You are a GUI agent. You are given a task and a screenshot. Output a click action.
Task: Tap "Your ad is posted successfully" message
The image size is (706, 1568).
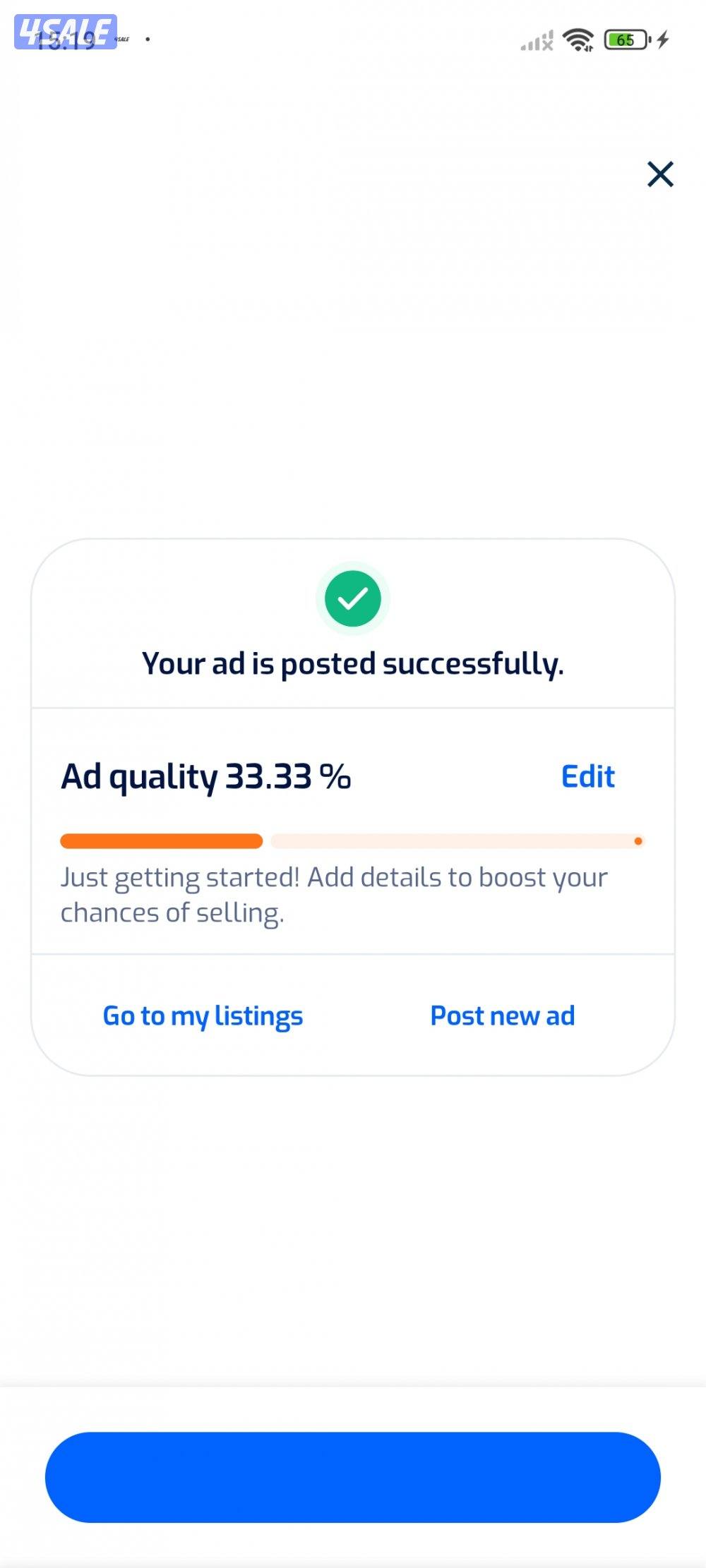tap(353, 664)
